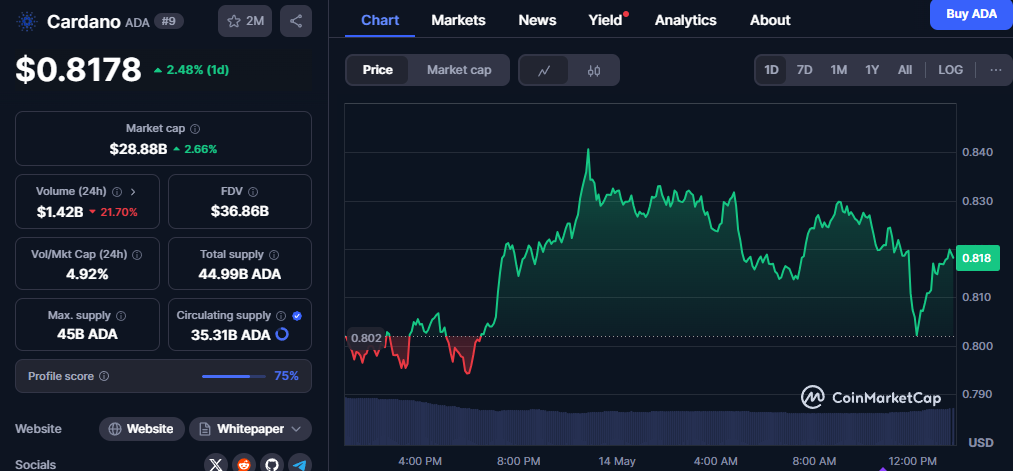This screenshot has height=471, width=1013.
Task: Switch to line chart icon
Action: [544, 70]
